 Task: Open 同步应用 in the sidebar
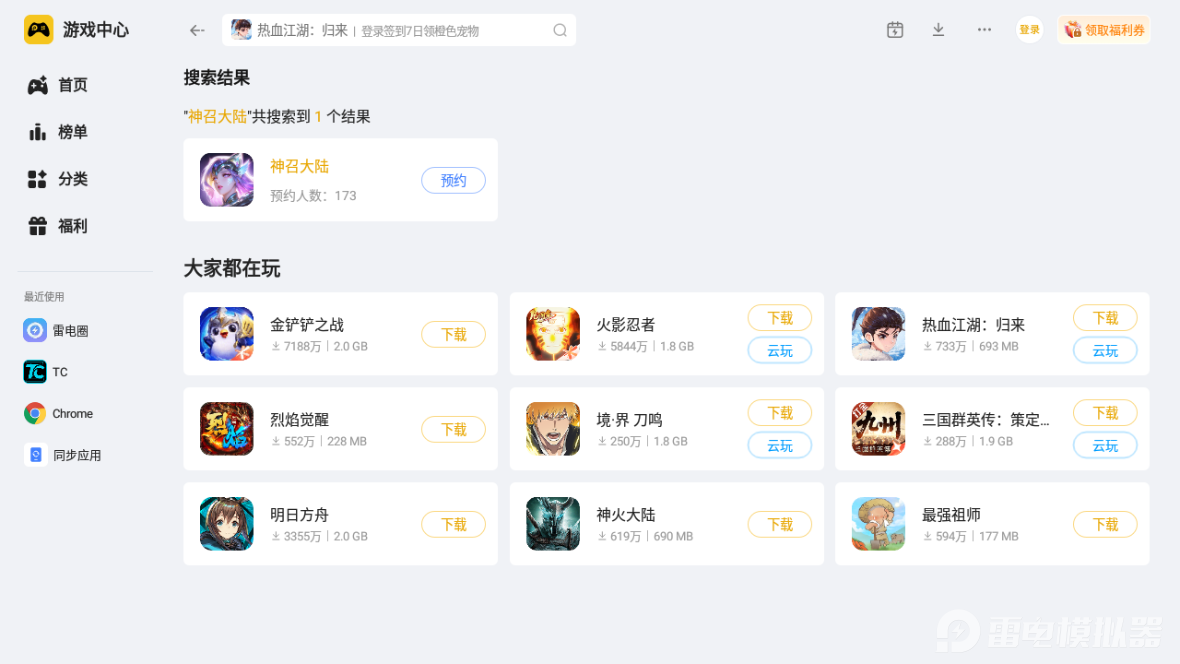click(x=62, y=455)
